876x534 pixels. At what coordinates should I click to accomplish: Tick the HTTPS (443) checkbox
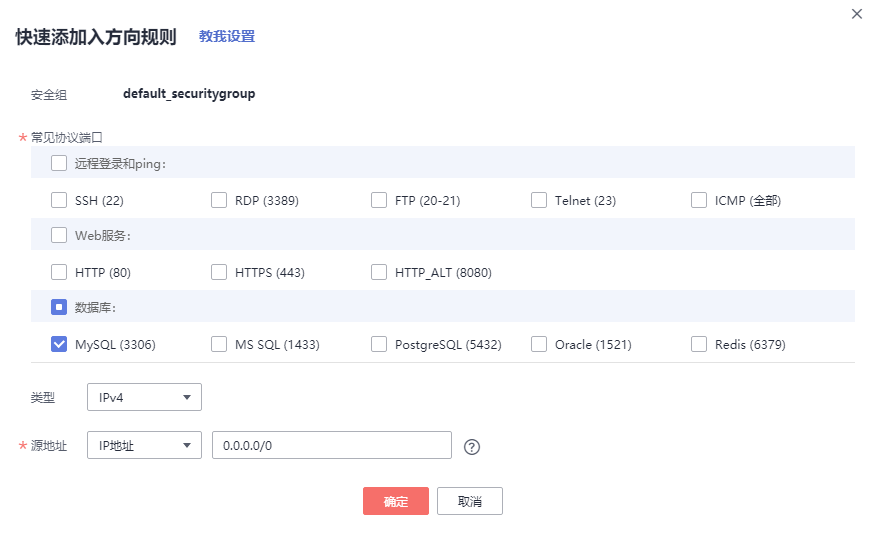(219, 272)
